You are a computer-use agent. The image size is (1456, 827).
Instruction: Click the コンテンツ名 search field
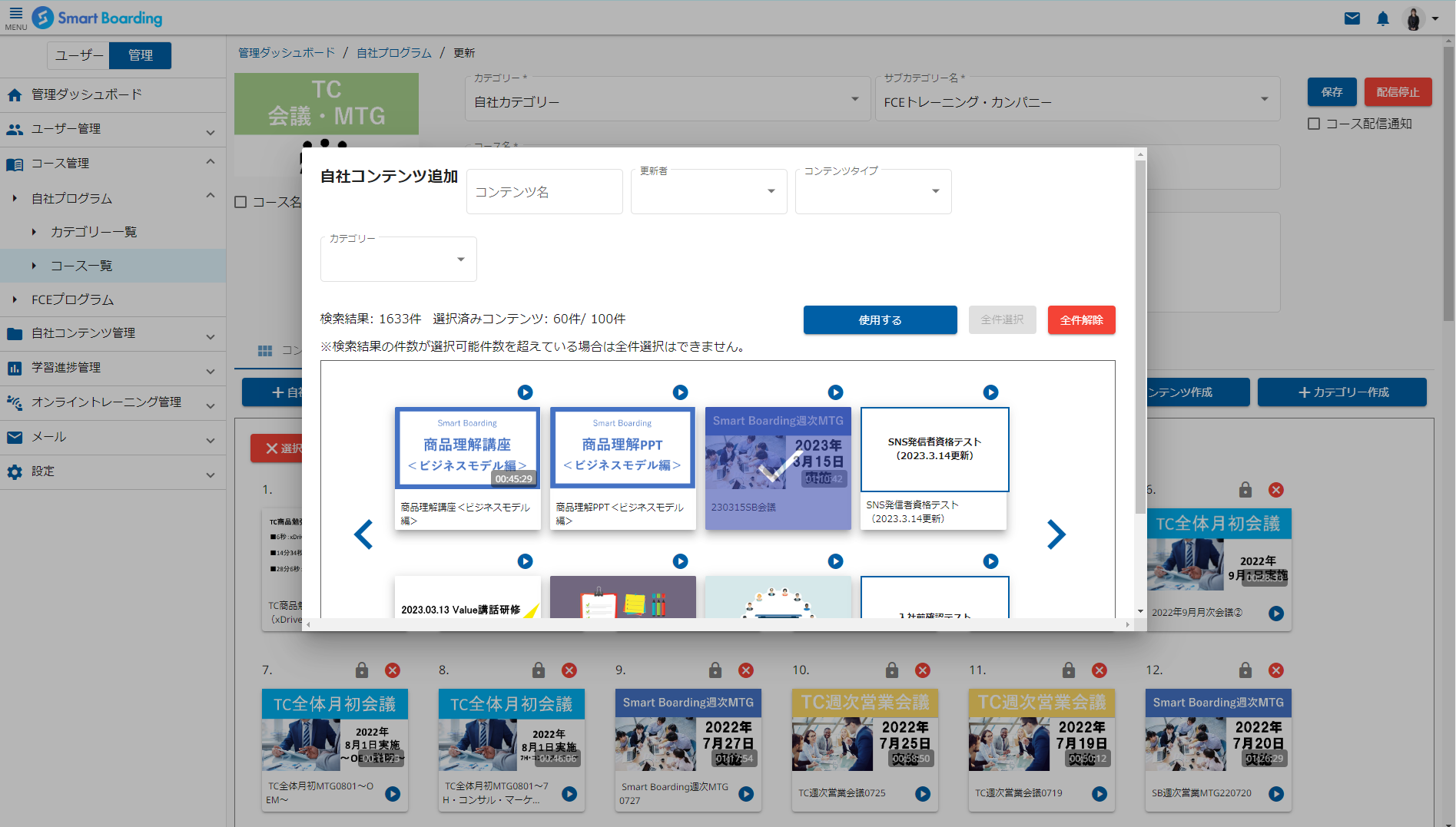click(544, 192)
